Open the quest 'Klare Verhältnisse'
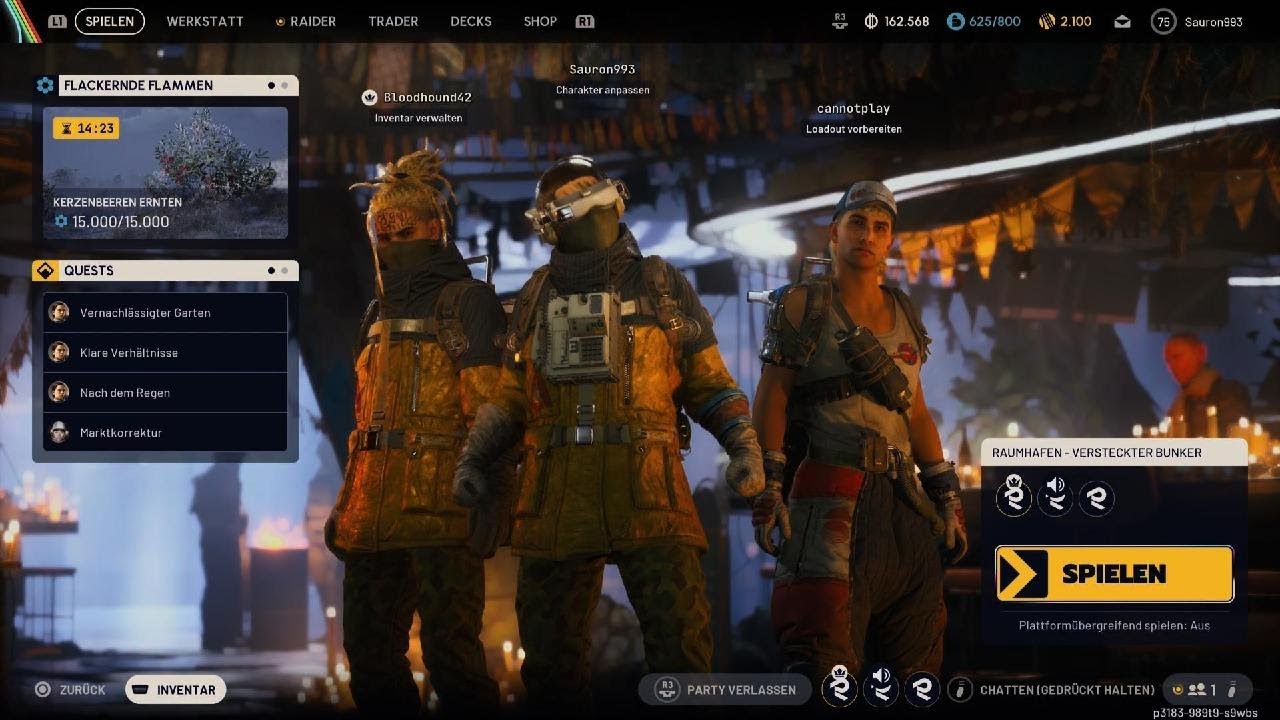This screenshot has height=720, width=1280. tap(165, 353)
